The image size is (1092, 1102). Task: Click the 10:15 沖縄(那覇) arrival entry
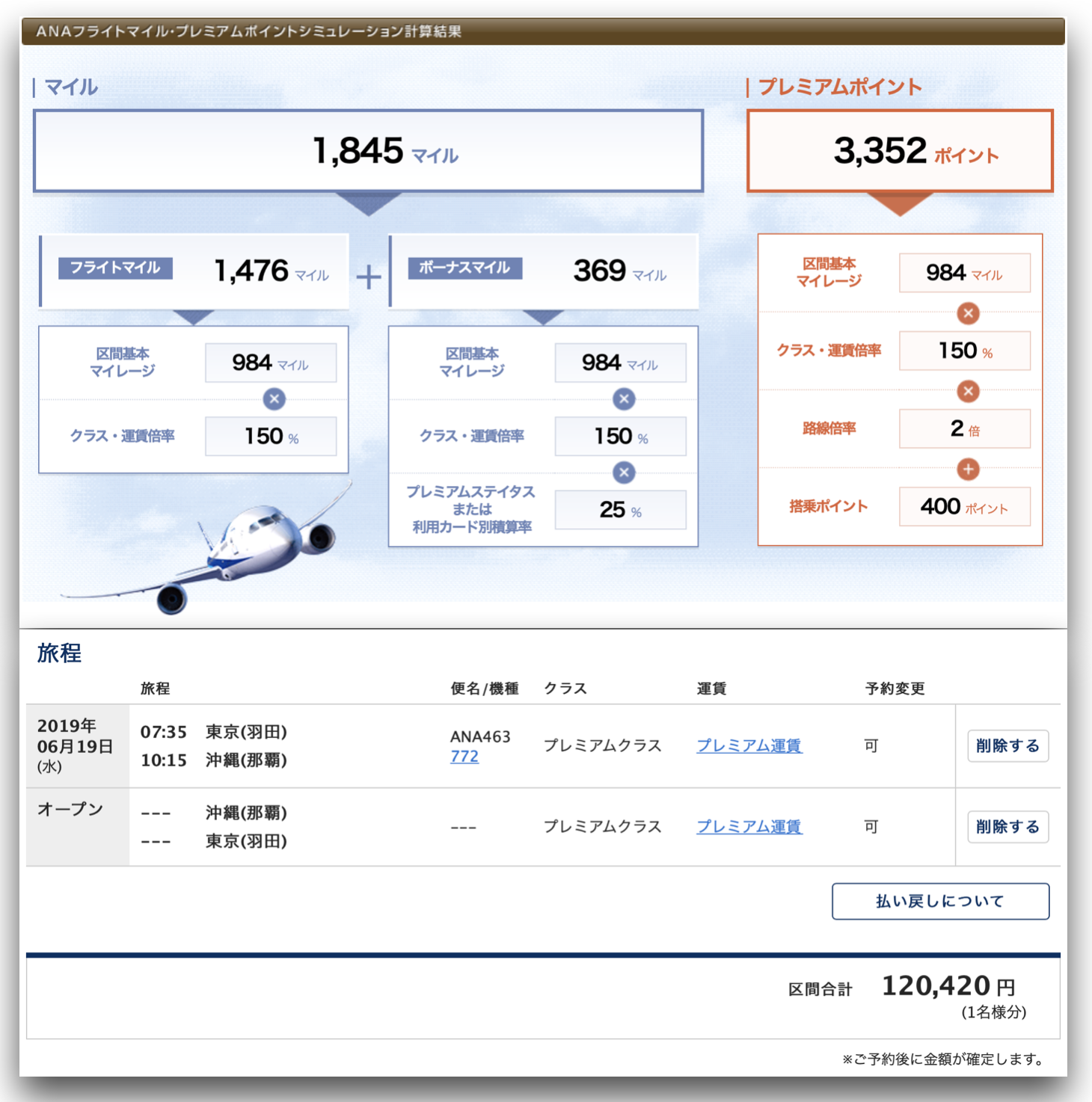214,760
